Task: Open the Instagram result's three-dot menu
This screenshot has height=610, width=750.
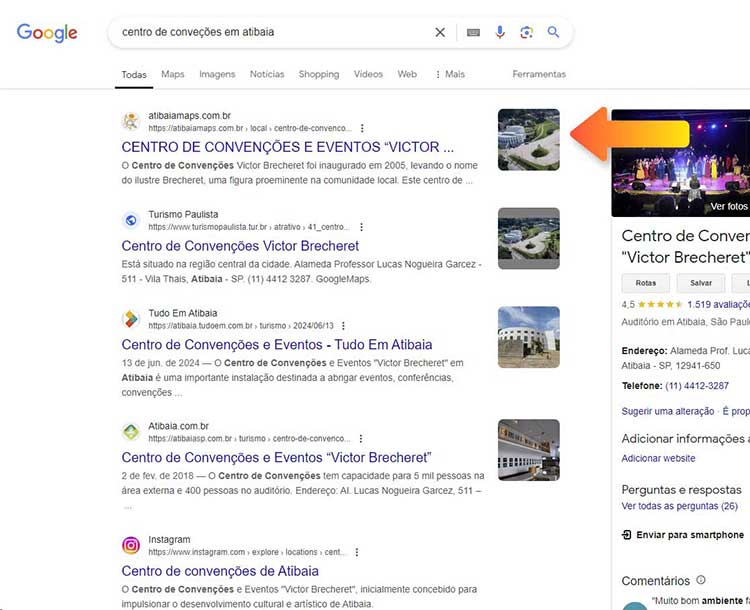Action: click(356, 552)
